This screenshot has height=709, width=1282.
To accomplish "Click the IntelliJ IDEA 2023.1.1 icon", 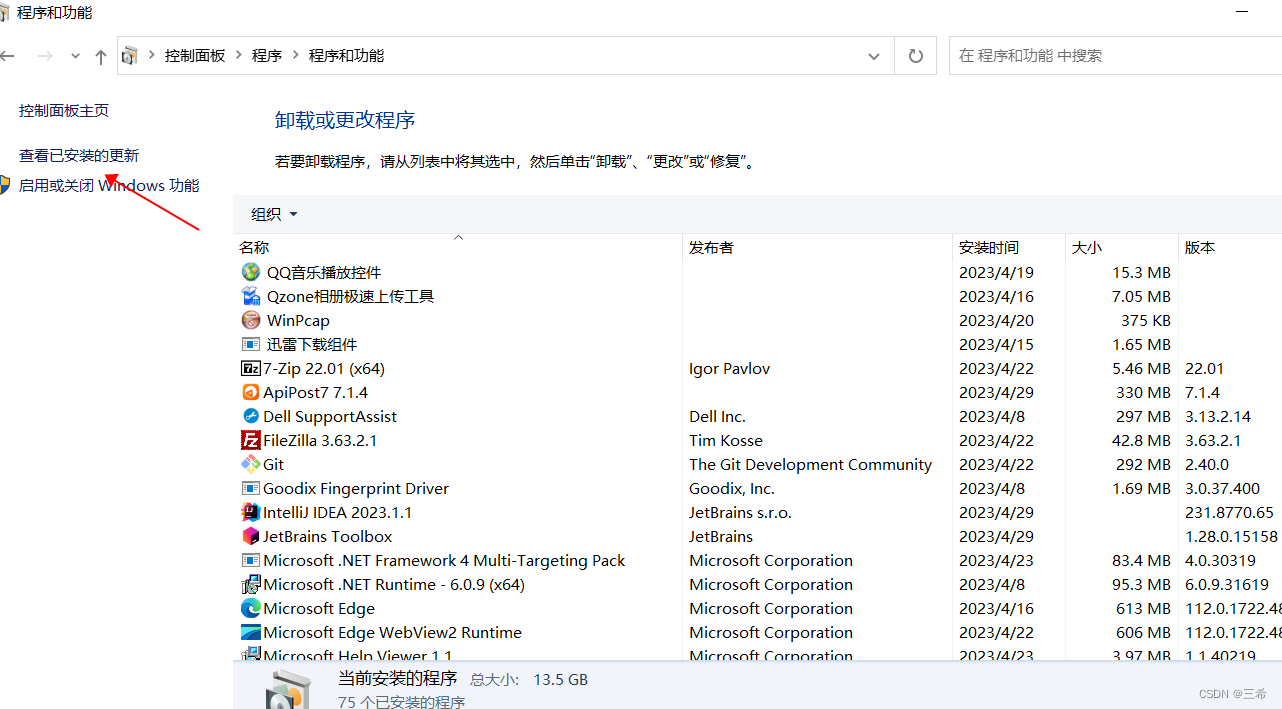I will (x=251, y=512).
